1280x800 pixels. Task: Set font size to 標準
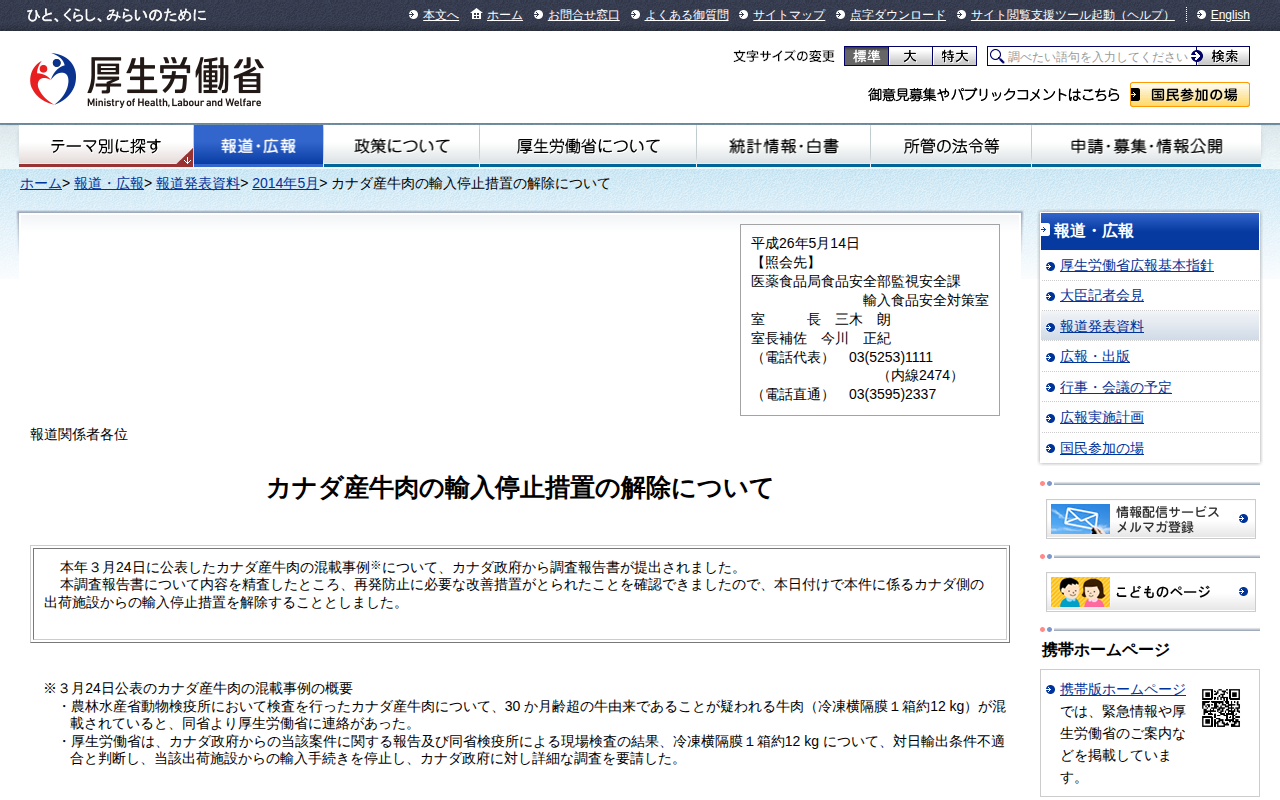(x=866, y=56)
